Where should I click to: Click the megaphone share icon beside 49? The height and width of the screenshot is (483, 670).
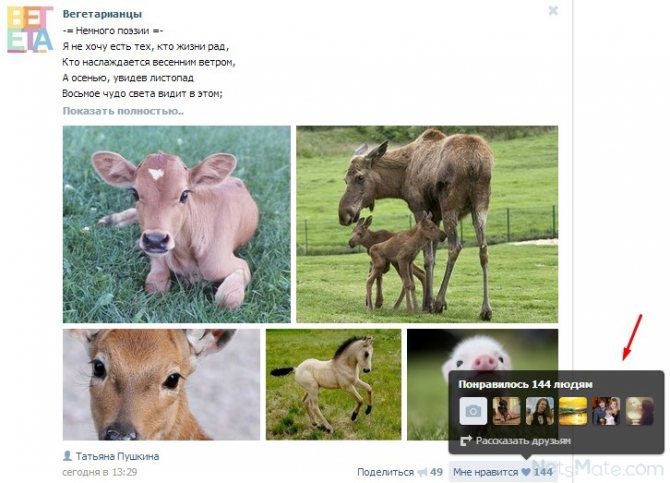(x=422, y=472)
